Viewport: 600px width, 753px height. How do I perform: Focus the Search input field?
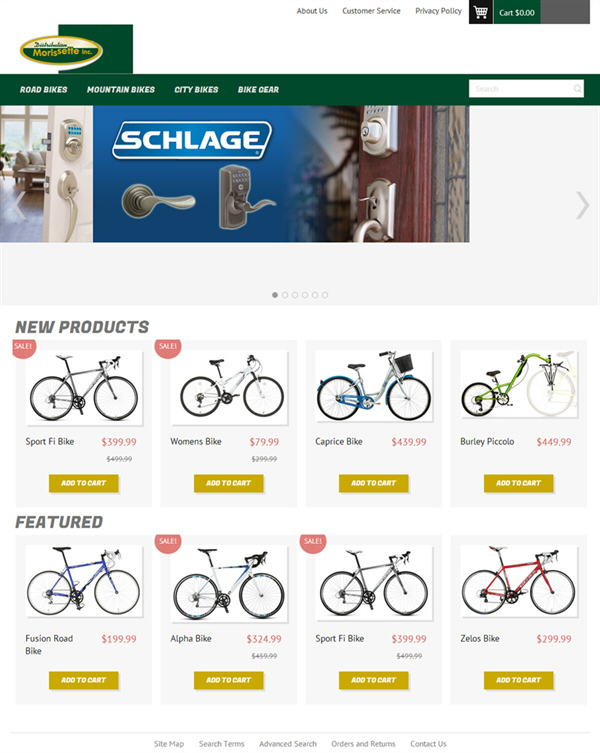click(x=526, y=89)
